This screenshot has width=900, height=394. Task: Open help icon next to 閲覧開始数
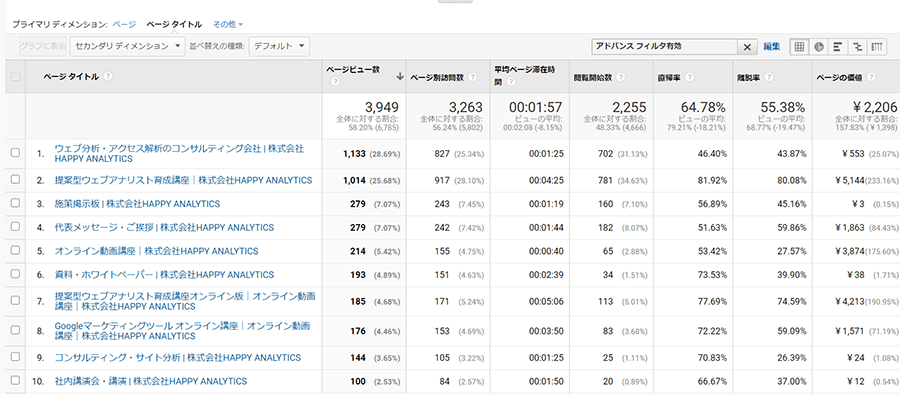(x=620, y=77)
